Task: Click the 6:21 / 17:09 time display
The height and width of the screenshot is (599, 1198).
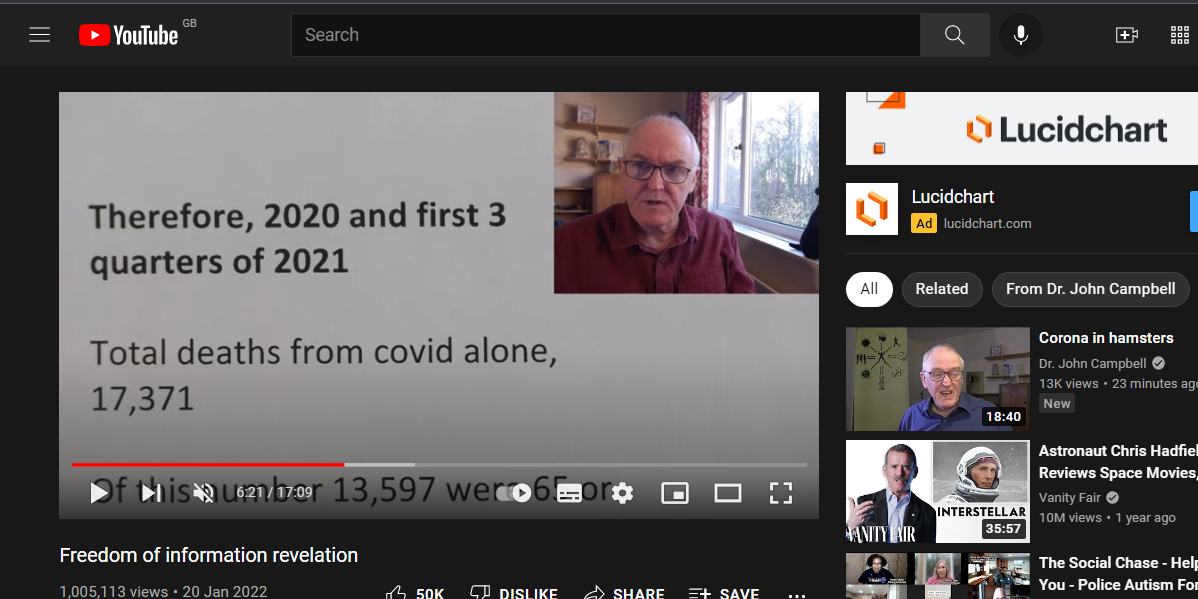Action: point(274,493)
